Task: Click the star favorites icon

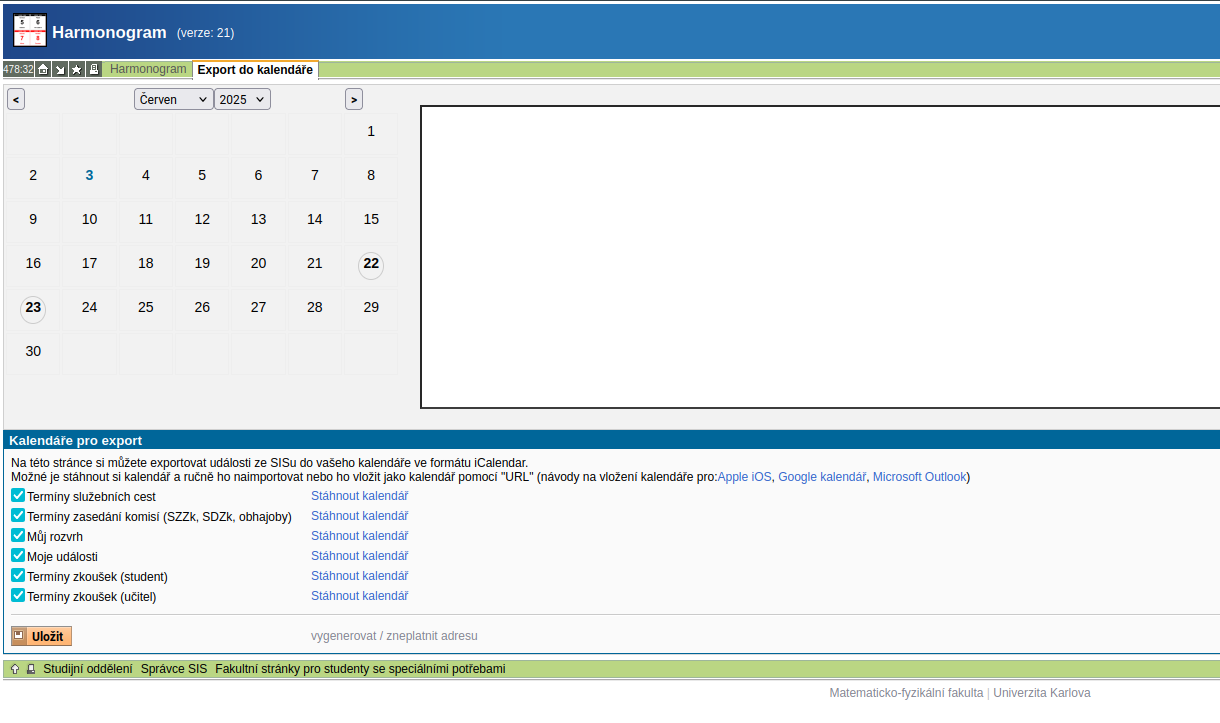Action: pyautogui.click(x=76, y=70)
